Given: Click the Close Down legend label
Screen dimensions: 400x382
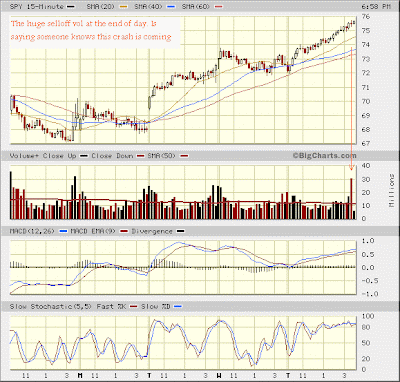Looking at the screenshot, I should click(112, 156).
